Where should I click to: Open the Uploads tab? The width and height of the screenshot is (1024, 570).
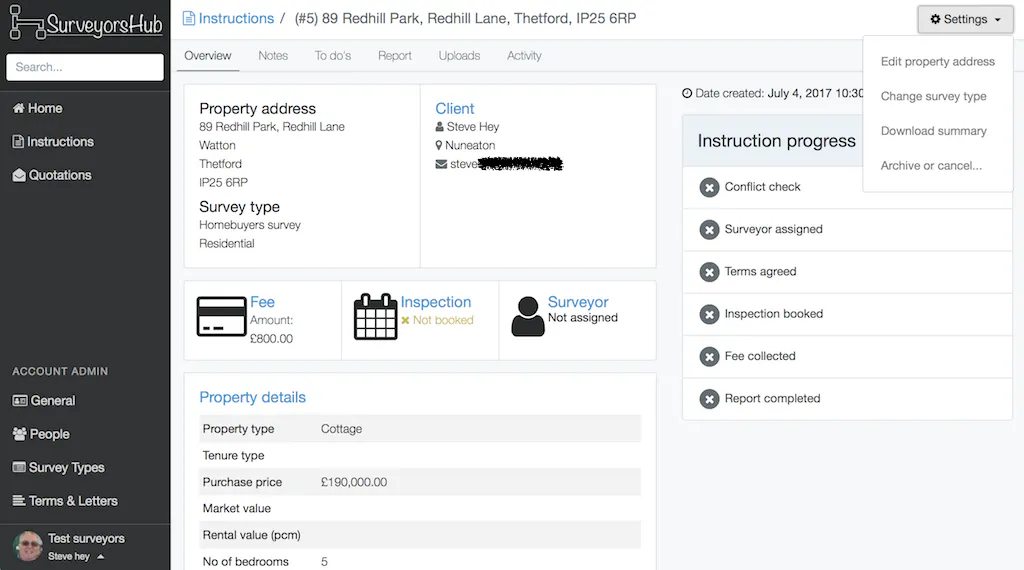pos(459,55)
